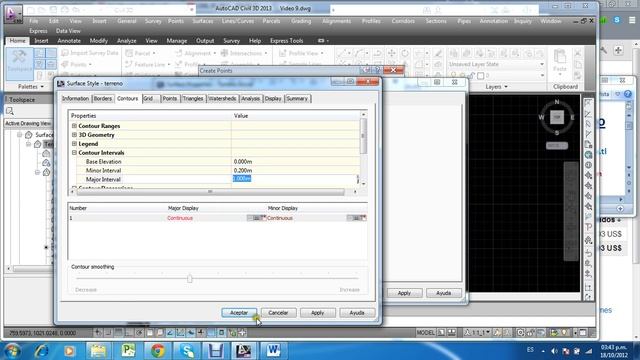Click the Minor Display Continuous cell
Screen dimensions: 640x360
280,218
